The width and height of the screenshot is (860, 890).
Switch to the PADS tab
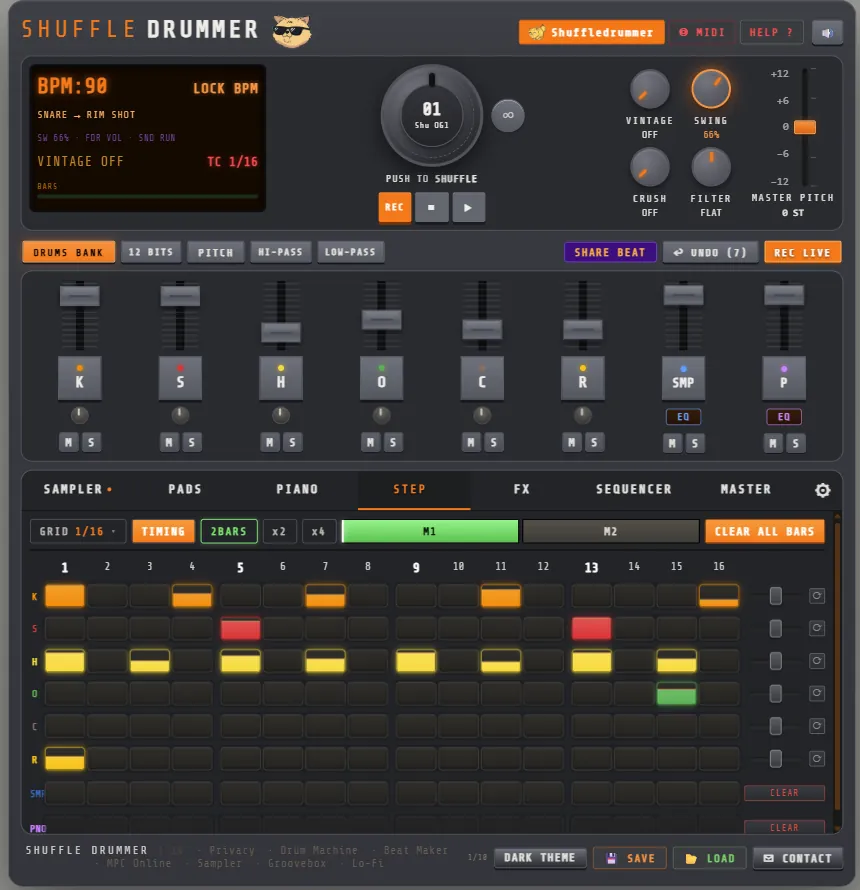click(x=185, y=489)
